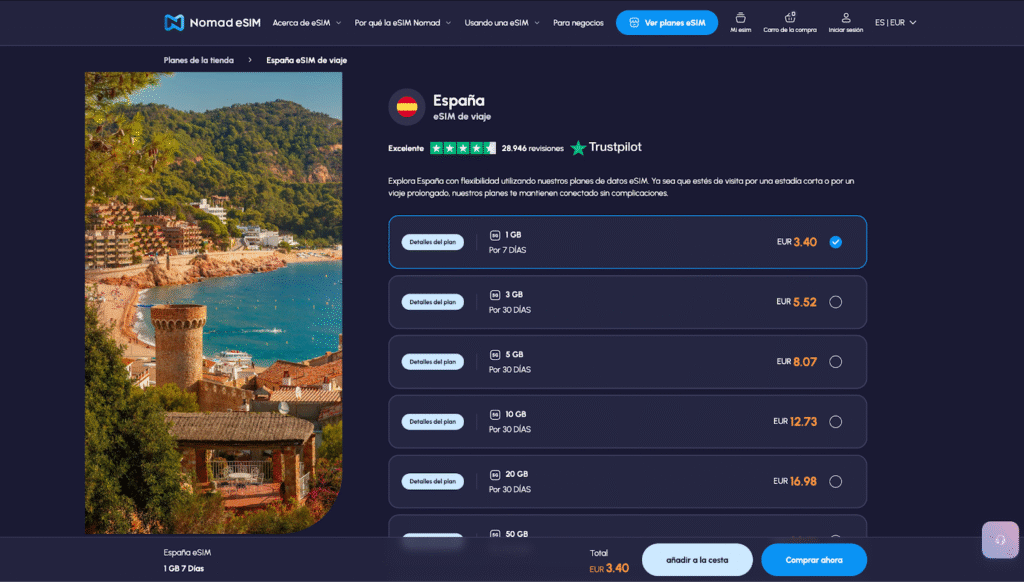Click the Trustpilot five-star rating
This screenshot has width=1024, height=582.
[463, 148]
